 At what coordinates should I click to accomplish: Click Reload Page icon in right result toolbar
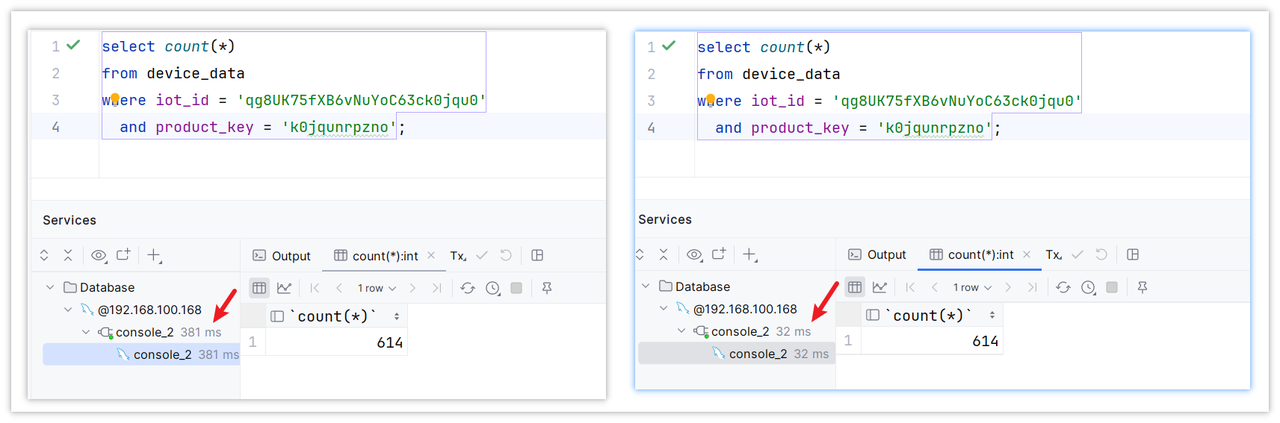[1064, 287]
